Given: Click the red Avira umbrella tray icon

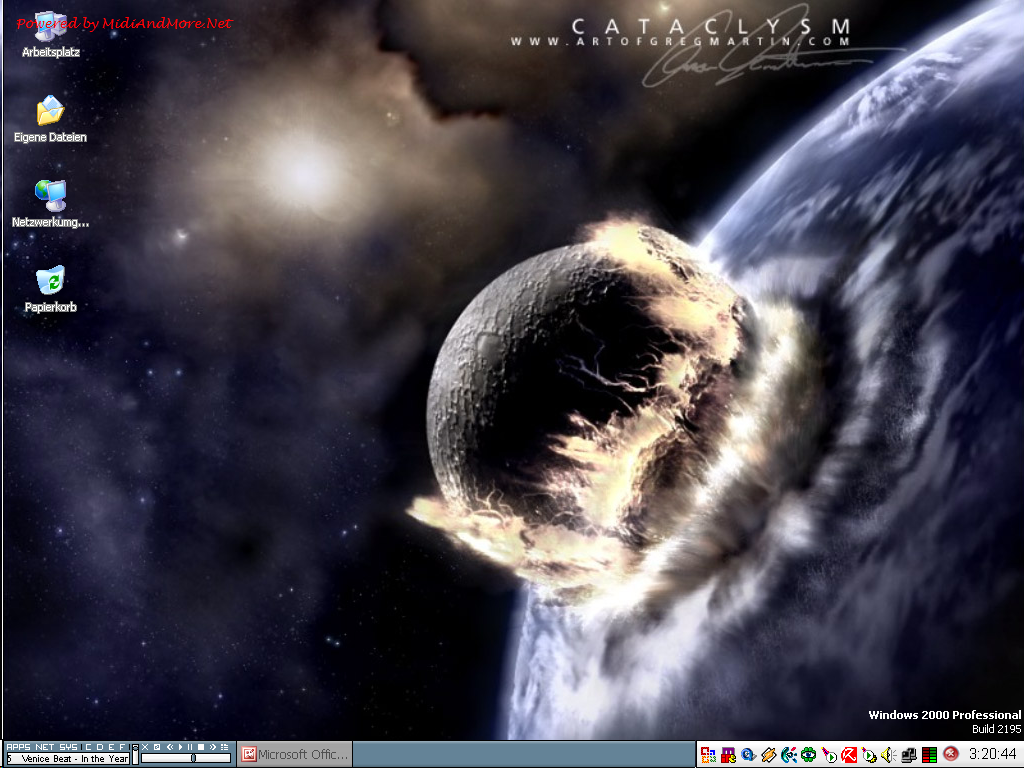Looking at the screenshot, I should click(849, 755).
